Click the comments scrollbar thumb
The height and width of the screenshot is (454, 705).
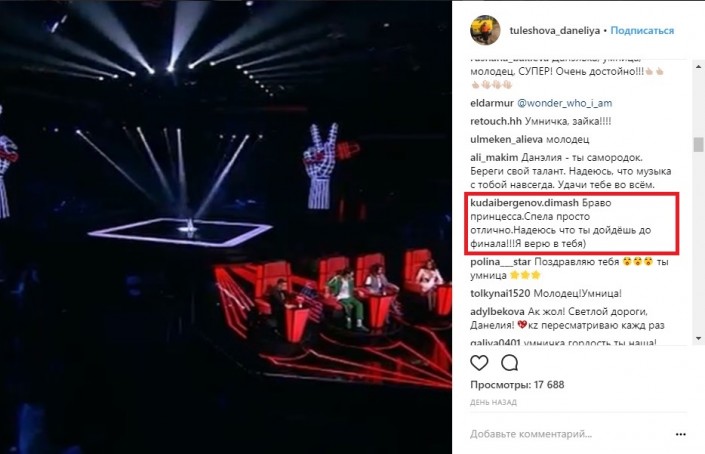698,145
